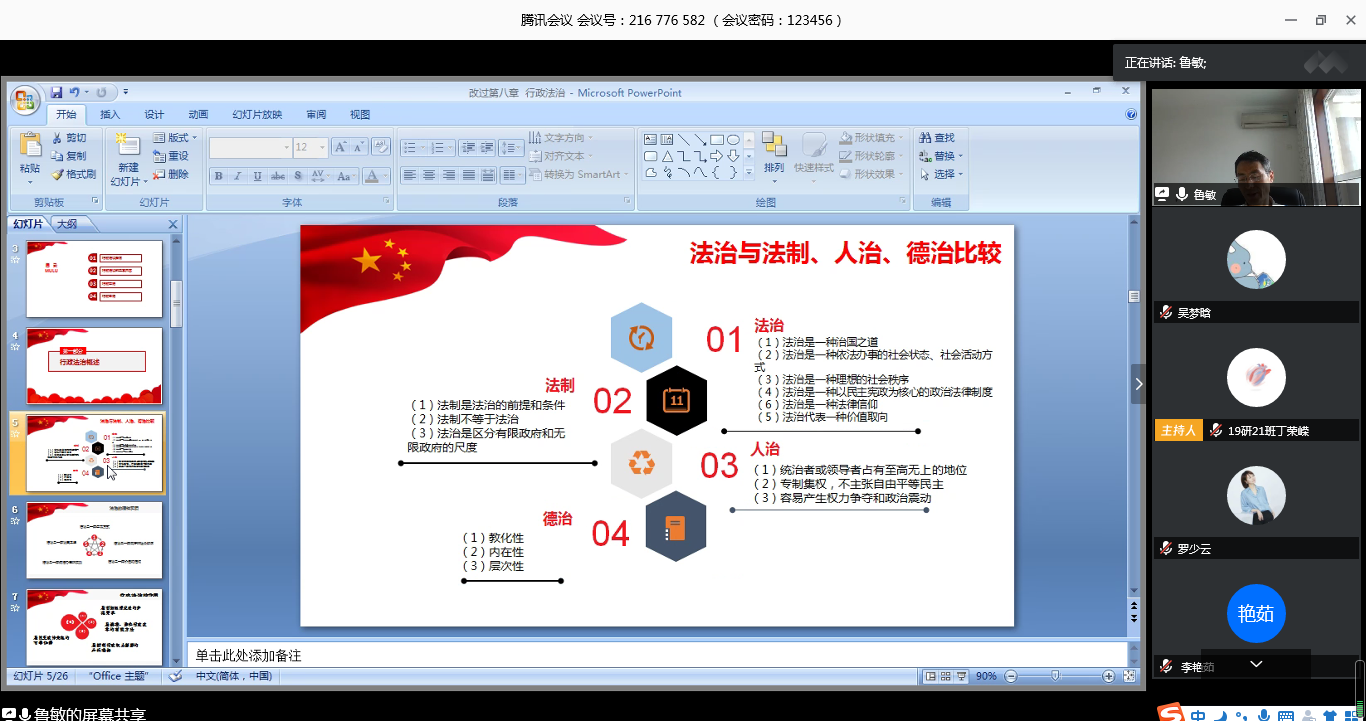1367x723 pixels.
Task: Apply italic formatting
Action: 238,176
